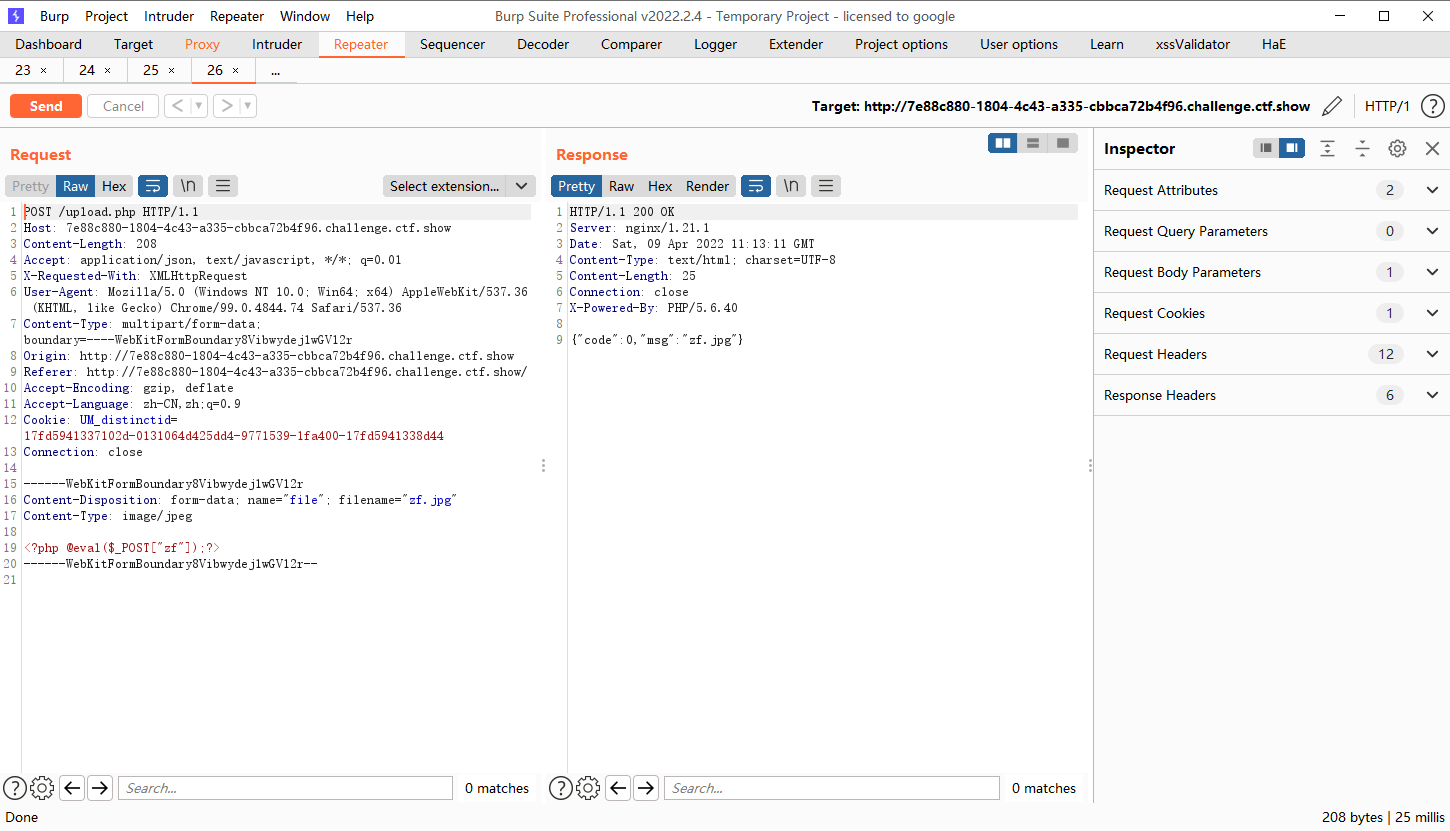Switch Inspector to docked right layout
The height and width of the screenshot is (831, 1450).
pyautogui.click(x=1292, y=148)
